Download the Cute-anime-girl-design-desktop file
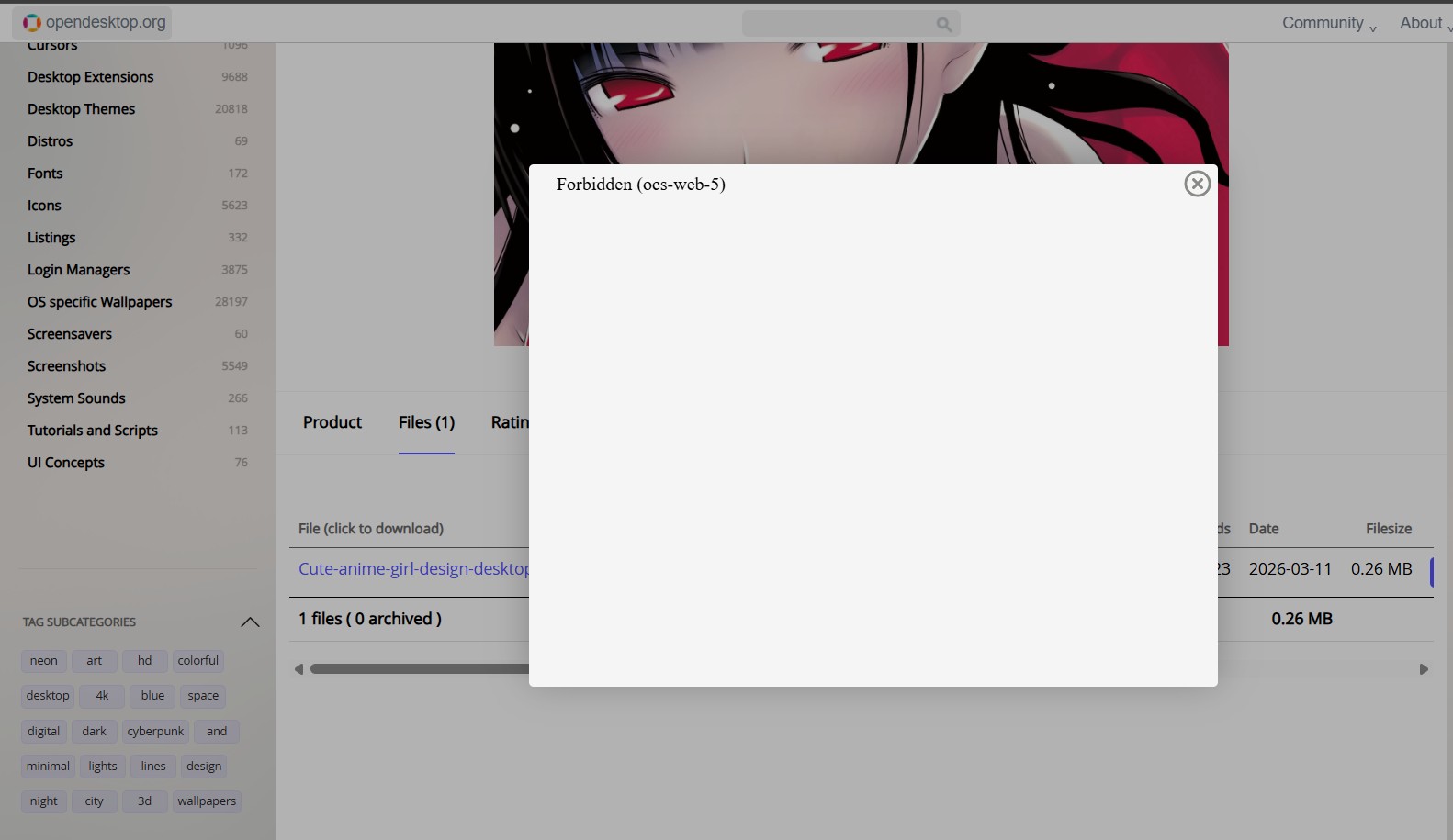 pyautogui.click(x=412, y=569)
